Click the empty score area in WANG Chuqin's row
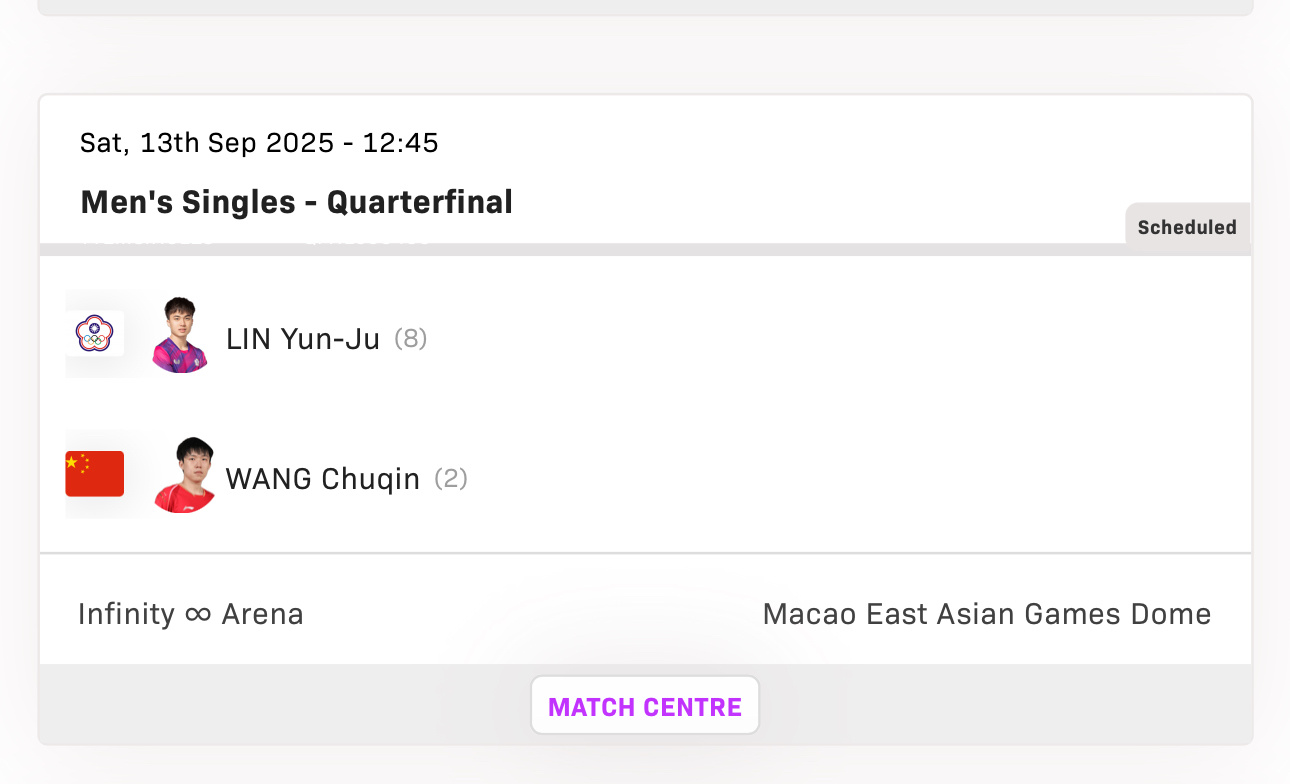This screenshot has width=1290, height=784. (860, 479)
